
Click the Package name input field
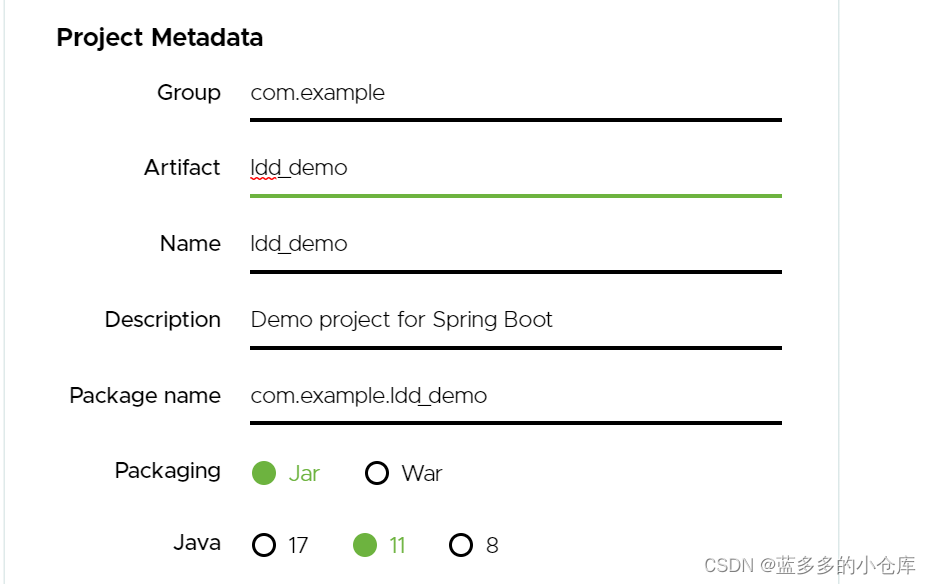tap(500, 397)
